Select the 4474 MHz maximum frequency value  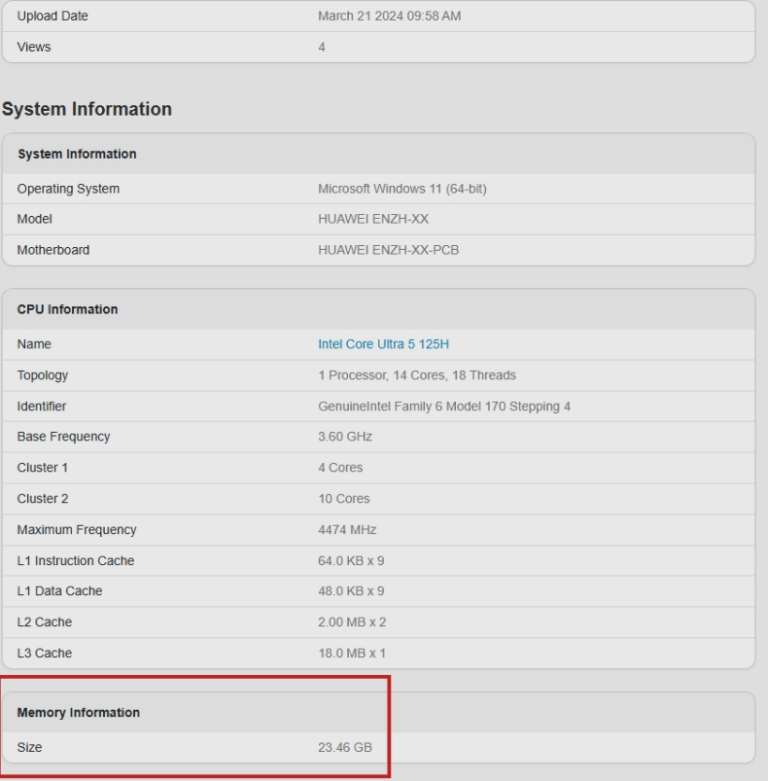tap(347, 530)
